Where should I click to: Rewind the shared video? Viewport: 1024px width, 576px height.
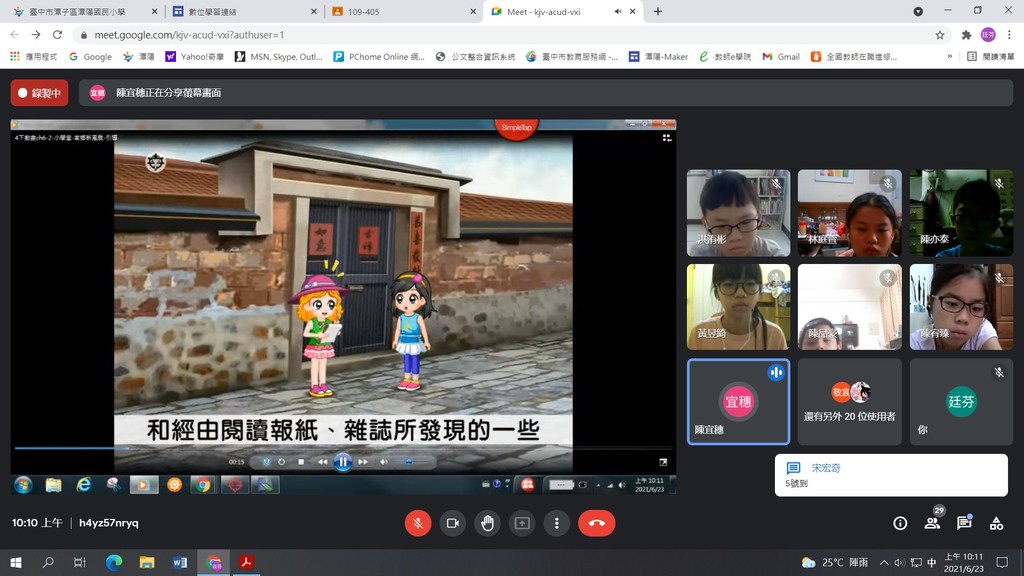[323, 462]
